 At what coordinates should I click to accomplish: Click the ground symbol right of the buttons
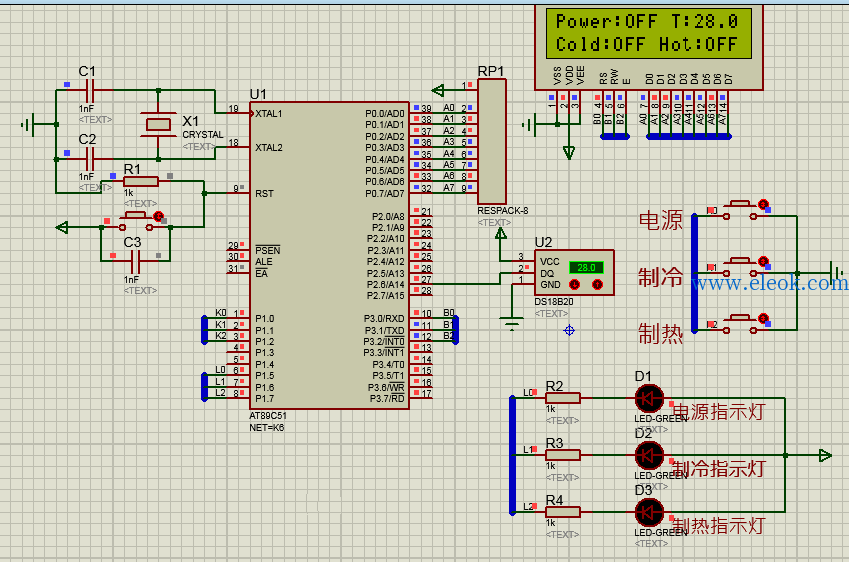[x=839, y=271]
